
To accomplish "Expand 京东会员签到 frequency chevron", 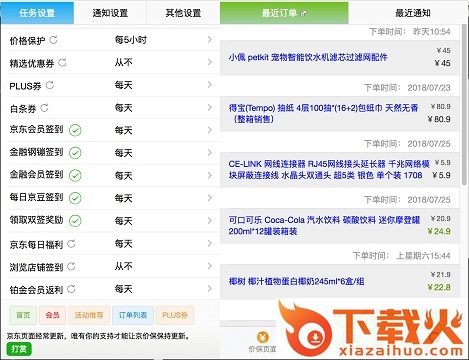I will (x=210, y=130).
